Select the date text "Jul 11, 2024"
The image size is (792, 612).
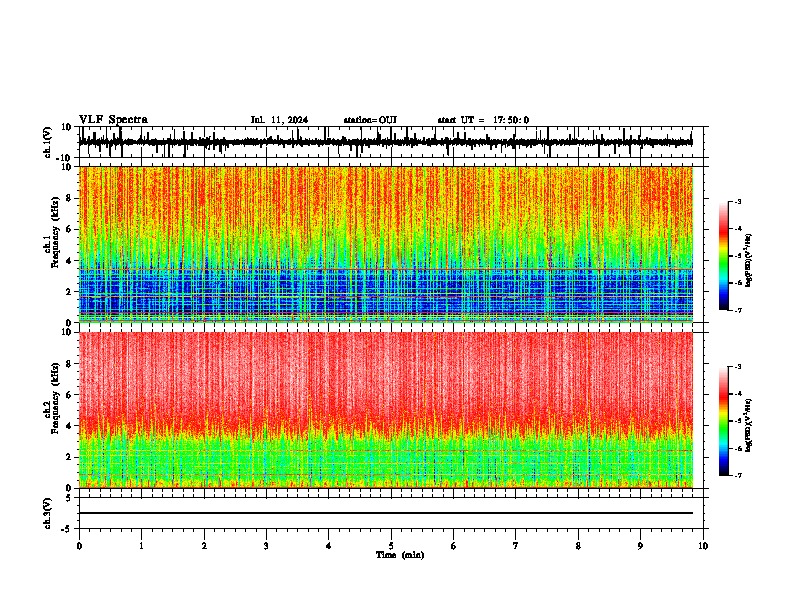click(279, 120)
